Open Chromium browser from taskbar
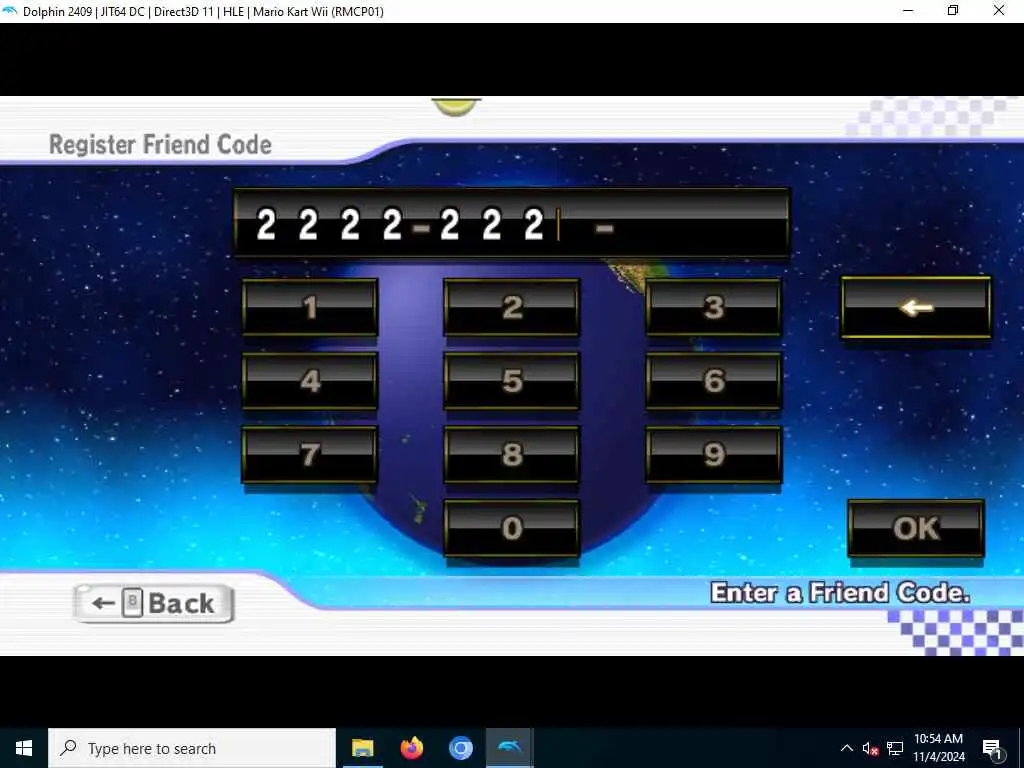This screenshot has width=1024, height=768. point(460,748)
